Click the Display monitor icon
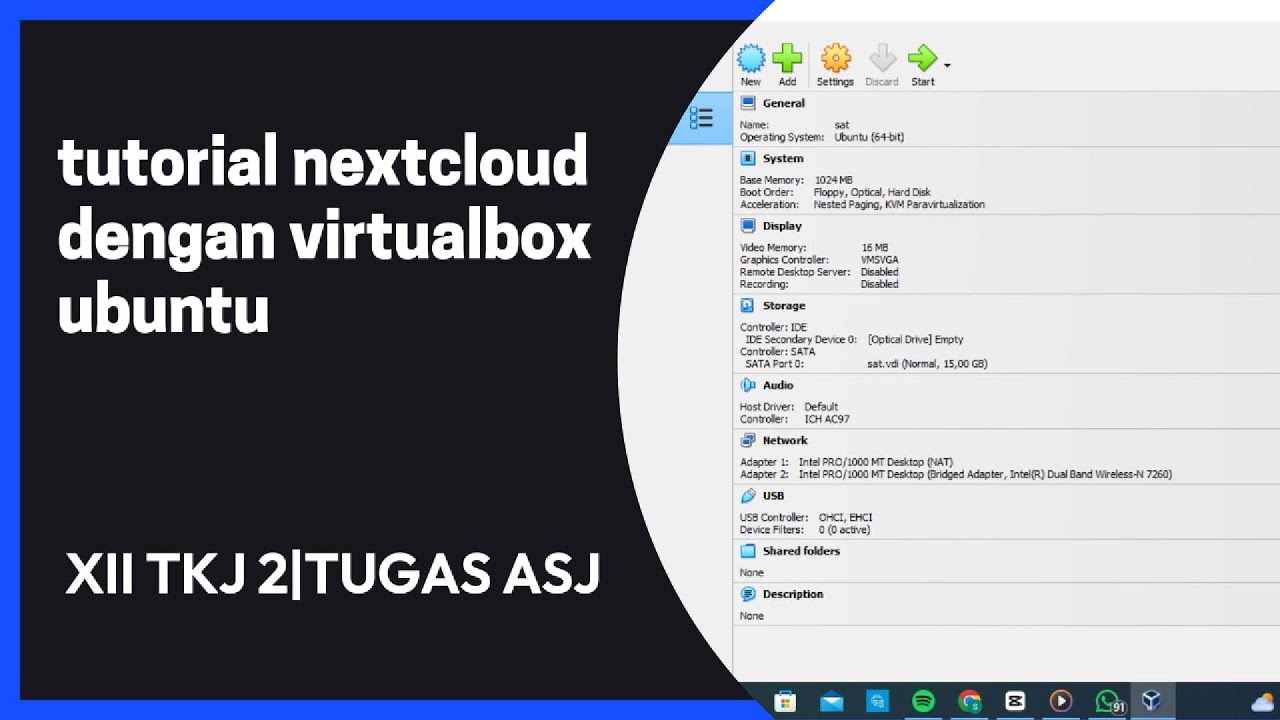 point(748,226)
